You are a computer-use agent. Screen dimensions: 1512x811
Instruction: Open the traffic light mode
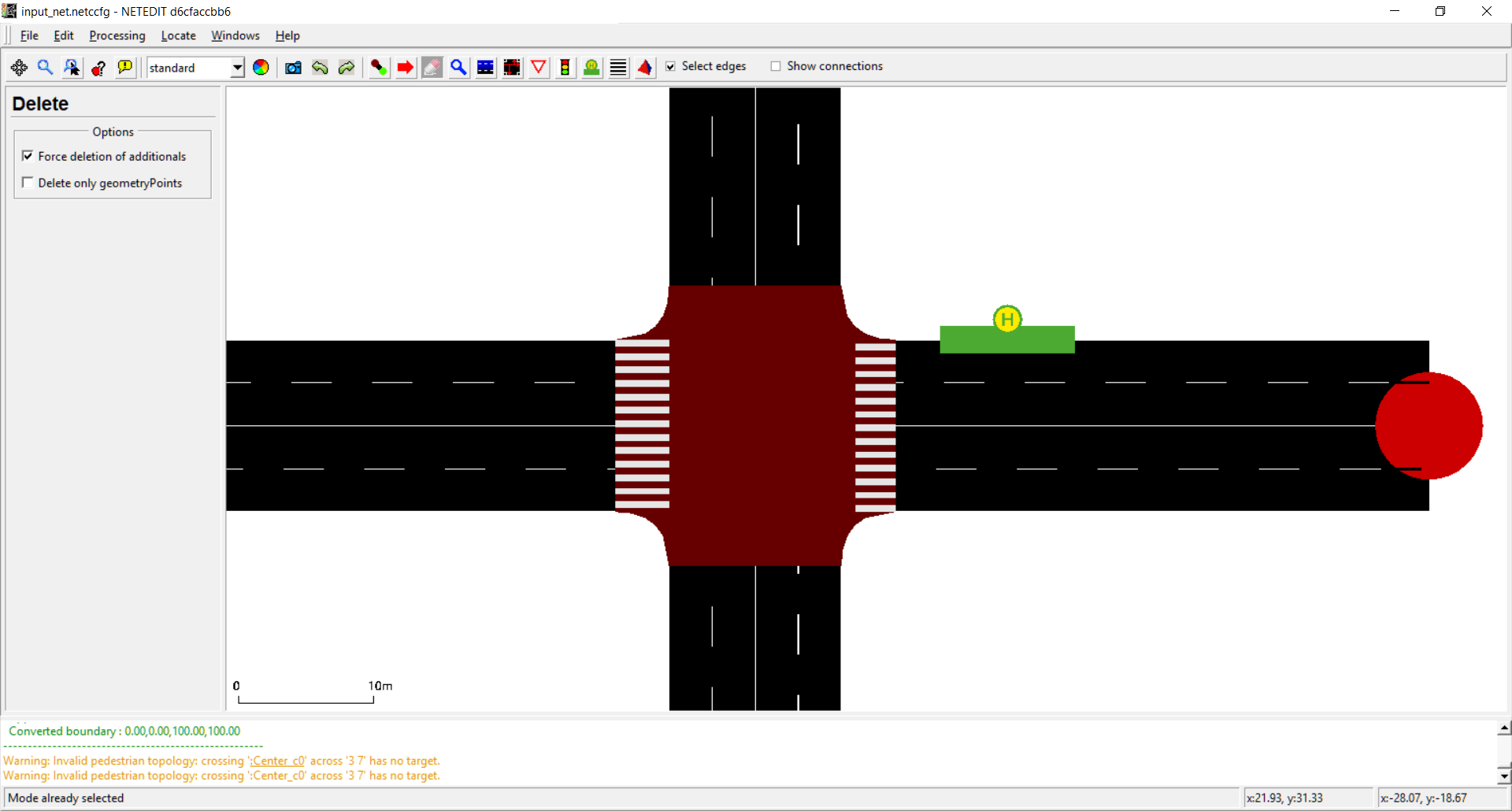(x=565, y=68)
